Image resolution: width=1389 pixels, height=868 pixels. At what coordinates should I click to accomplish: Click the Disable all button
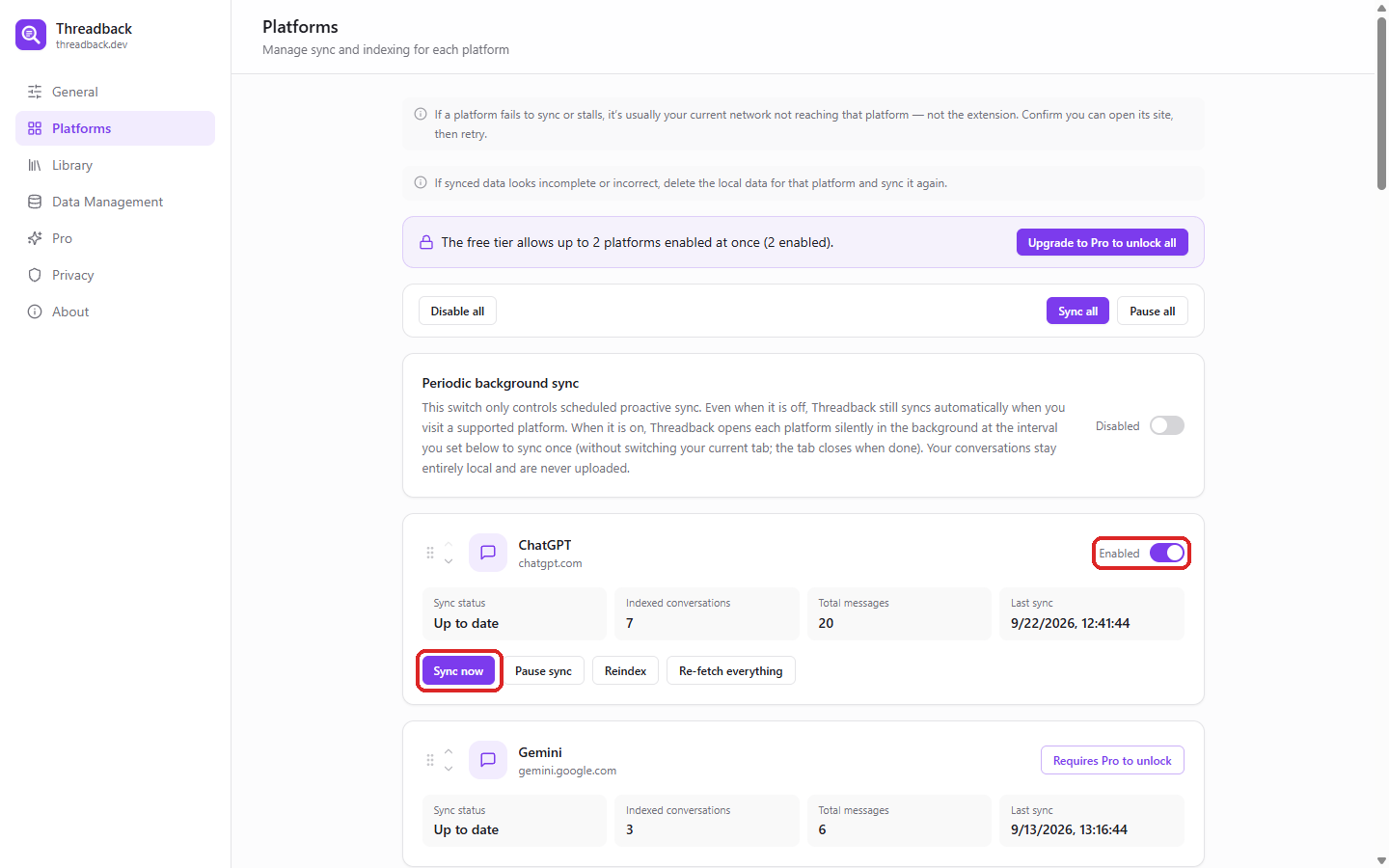[x=457, y=311]
